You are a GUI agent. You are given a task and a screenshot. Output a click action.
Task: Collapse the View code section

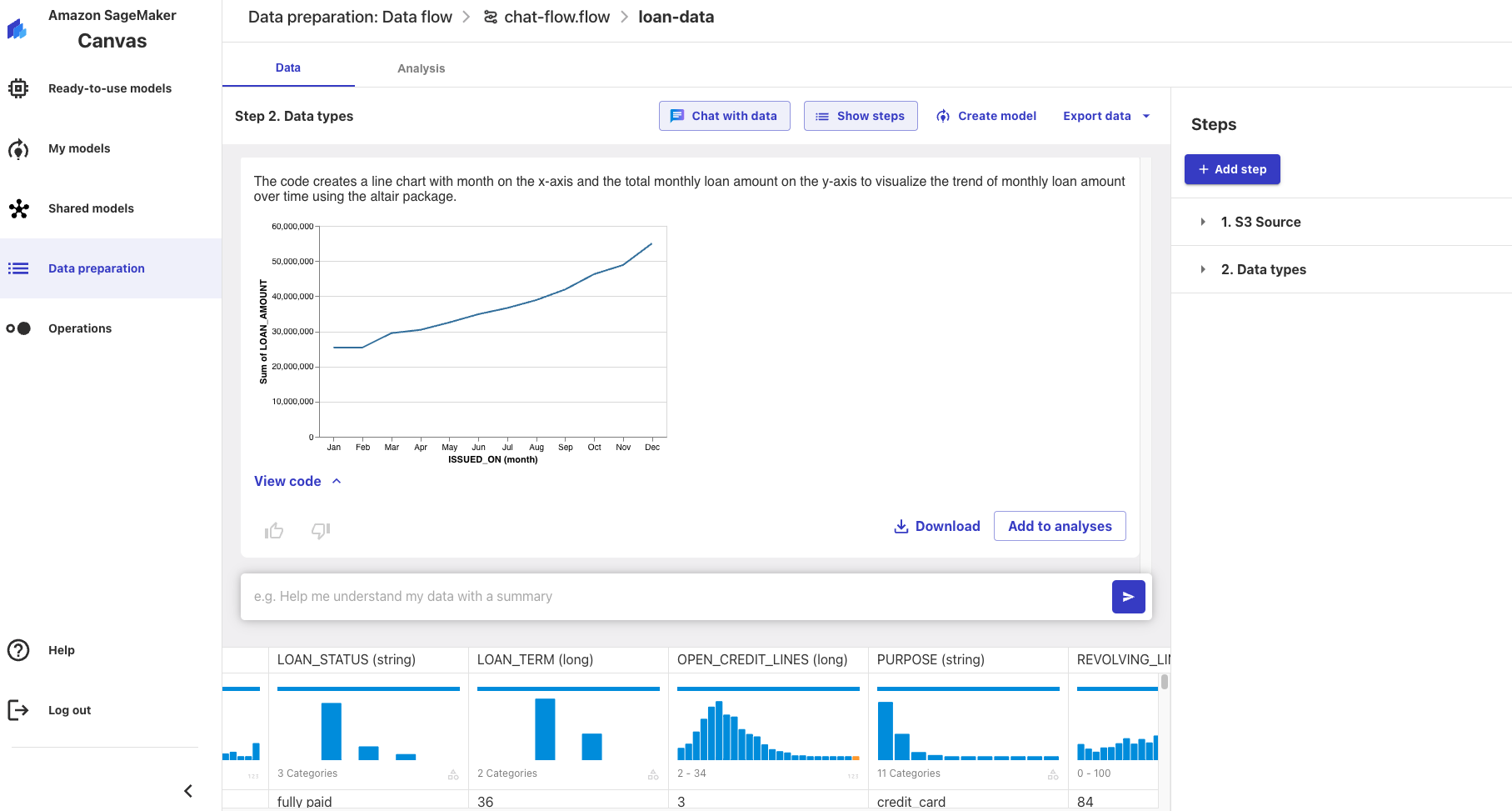(x=297, y=481)
